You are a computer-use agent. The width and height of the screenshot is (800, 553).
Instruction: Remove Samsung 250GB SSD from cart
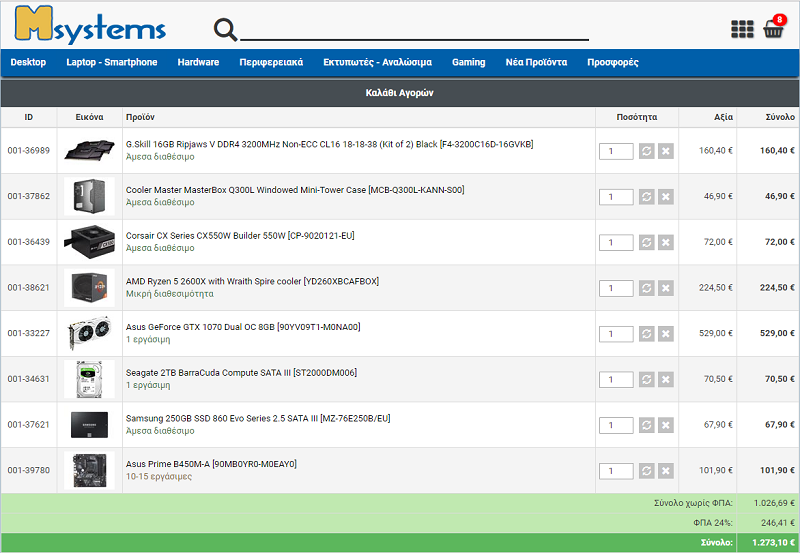tap(665, 425)
